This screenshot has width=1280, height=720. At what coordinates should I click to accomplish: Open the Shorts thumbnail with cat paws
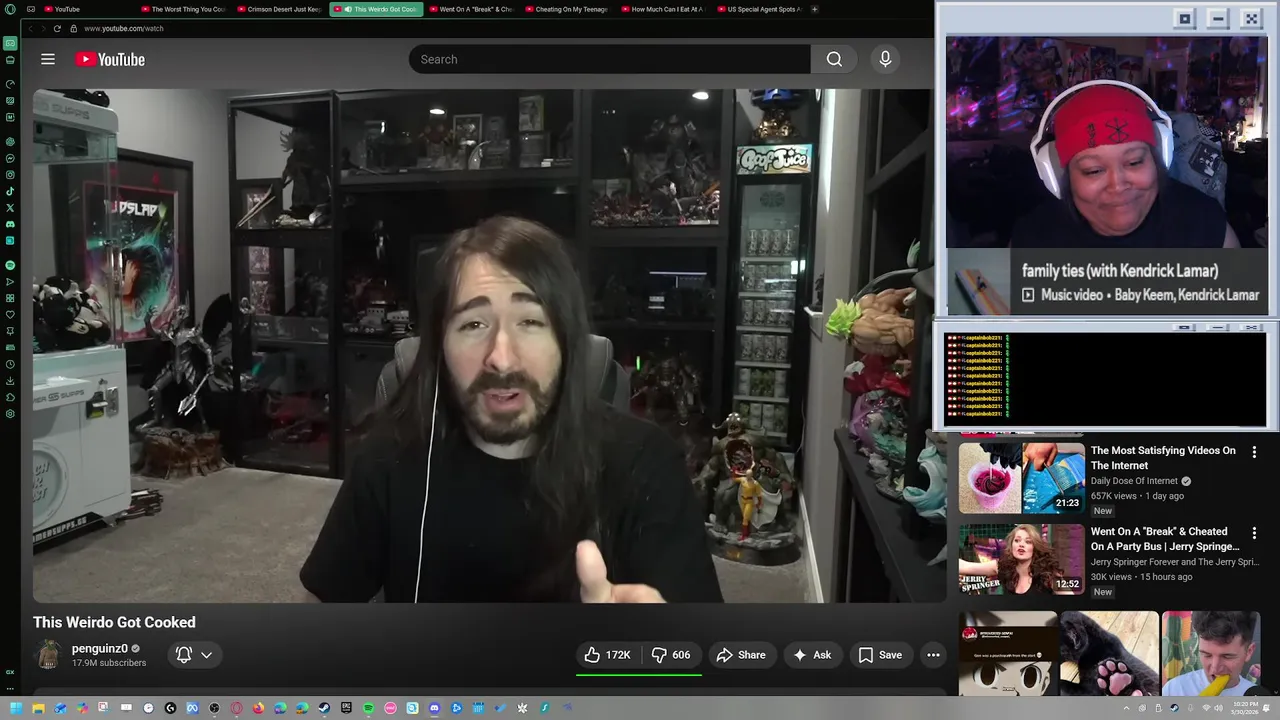click(x=1109, y=653)
